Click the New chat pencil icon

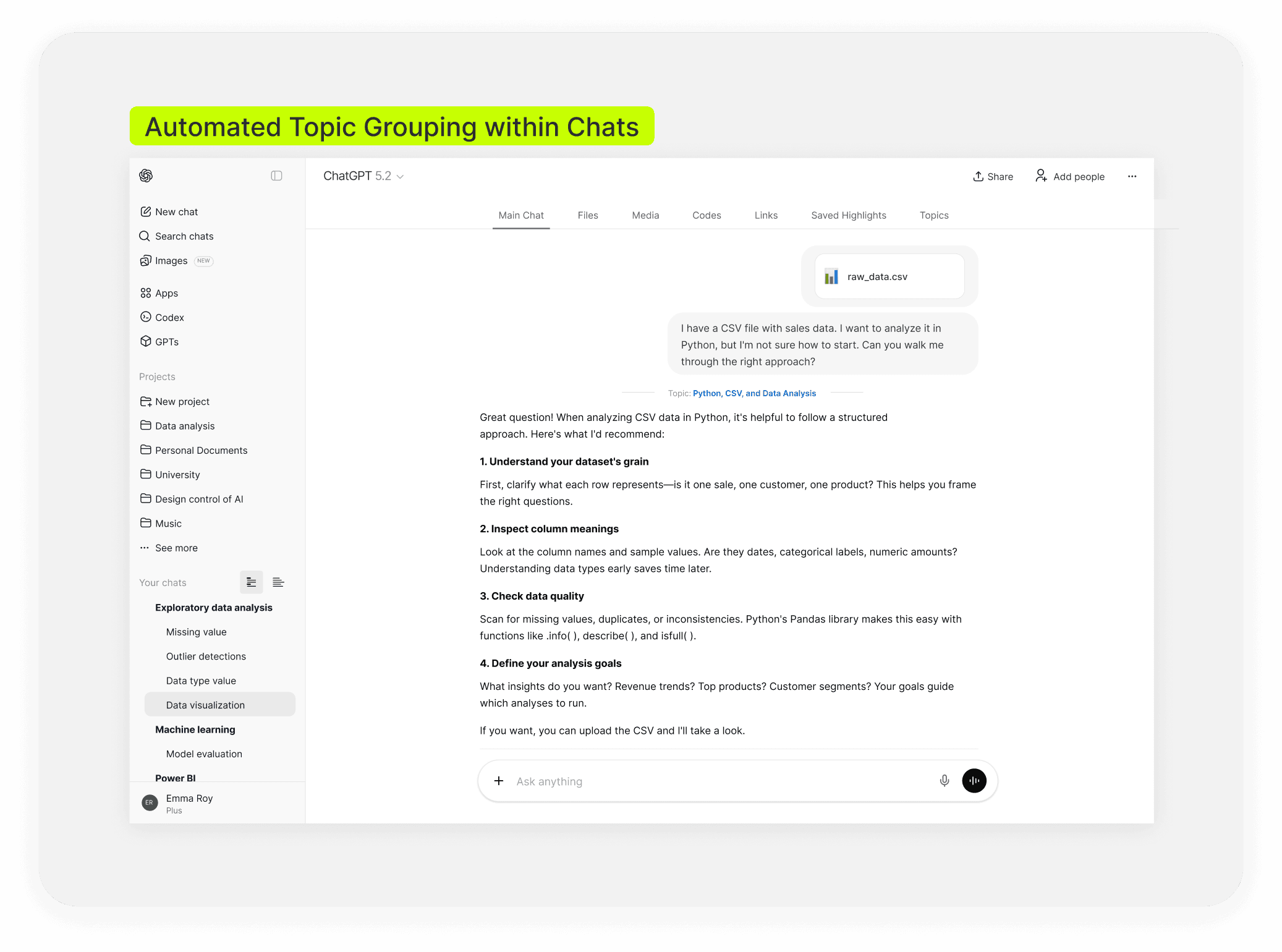pos(146,211)
